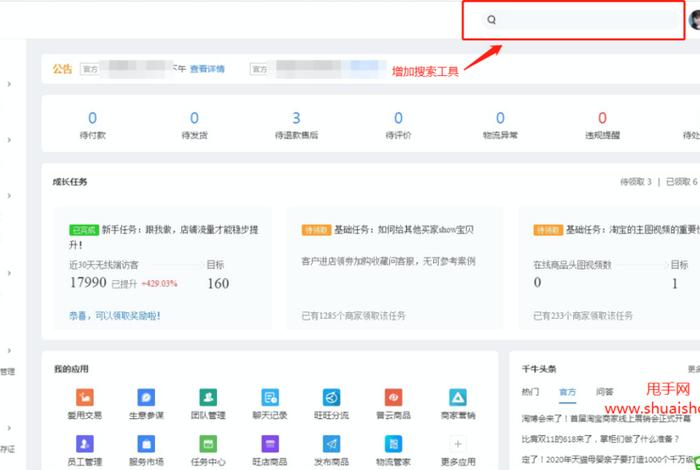The image size is (700, 470).
Task: Switch to the 热门 news tab
Action: coord(530,392)
